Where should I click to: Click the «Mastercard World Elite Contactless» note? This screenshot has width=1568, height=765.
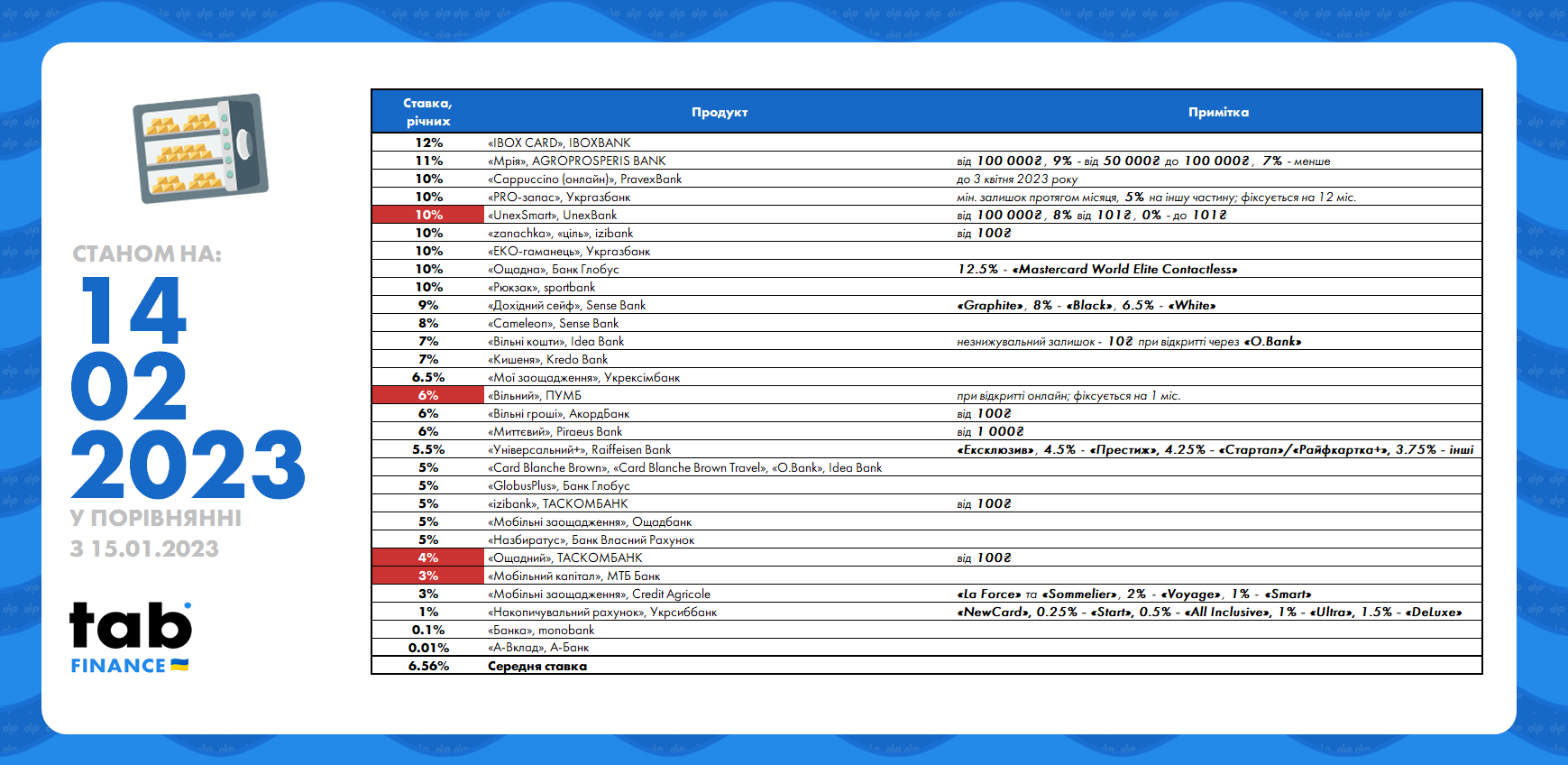tap(1097, 269)
